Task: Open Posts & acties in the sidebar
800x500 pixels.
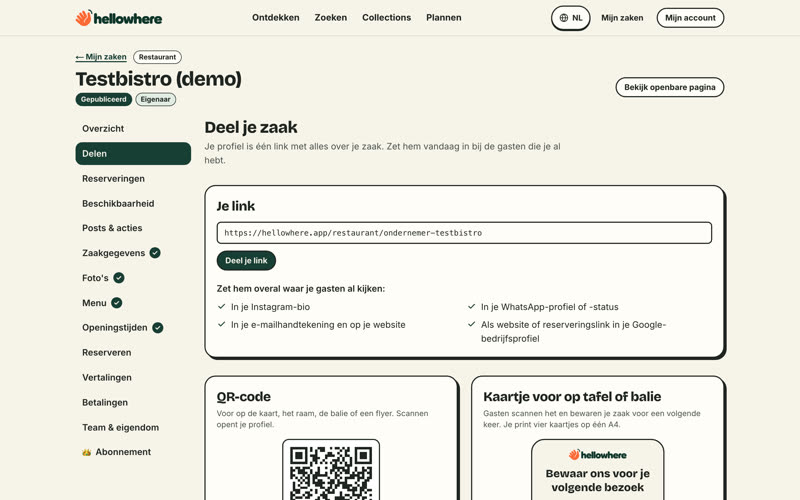Action: point(133,228)
